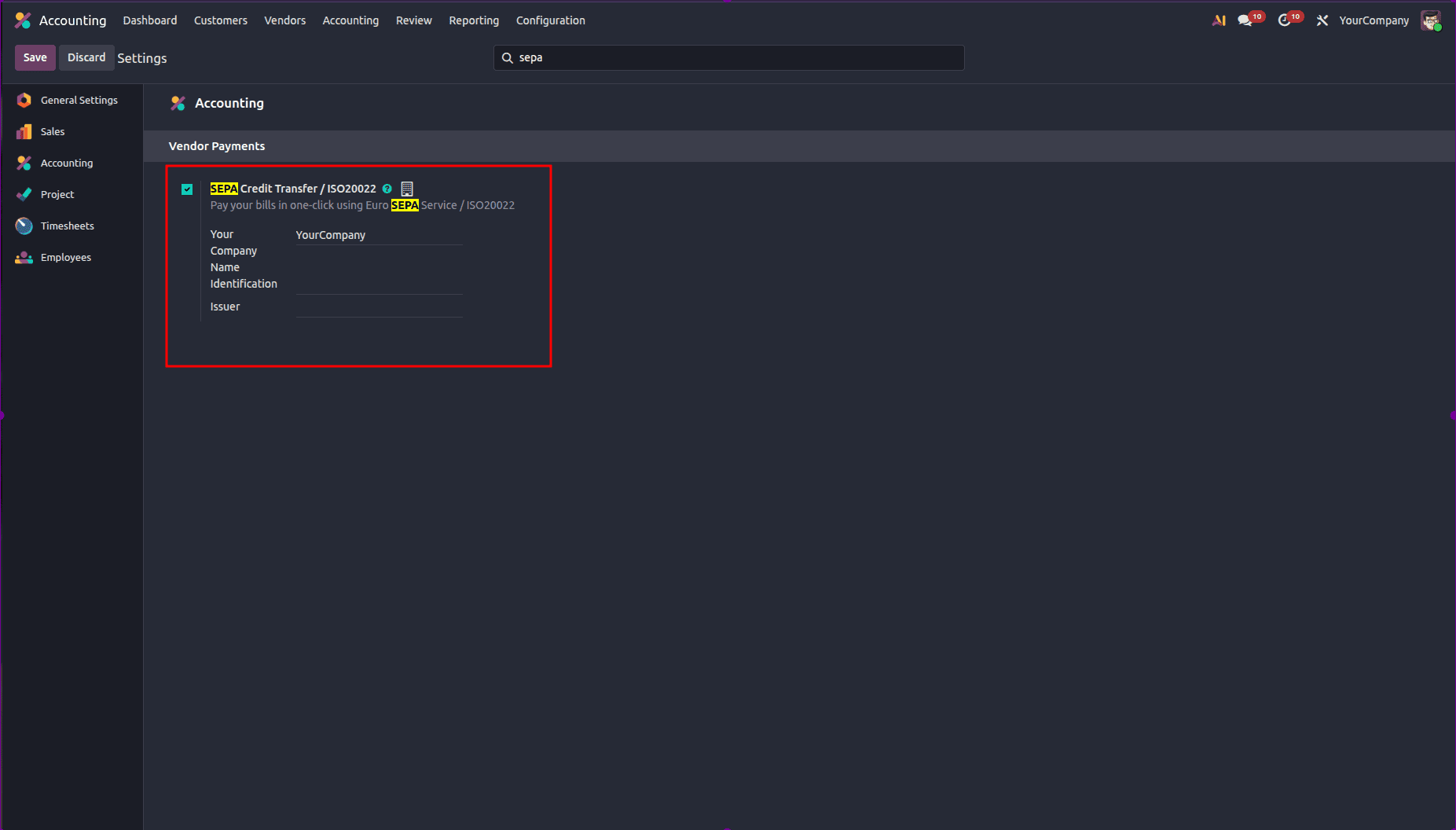Edit Your Company Name field
This screenshot has width=1456, height=830.
380,235
